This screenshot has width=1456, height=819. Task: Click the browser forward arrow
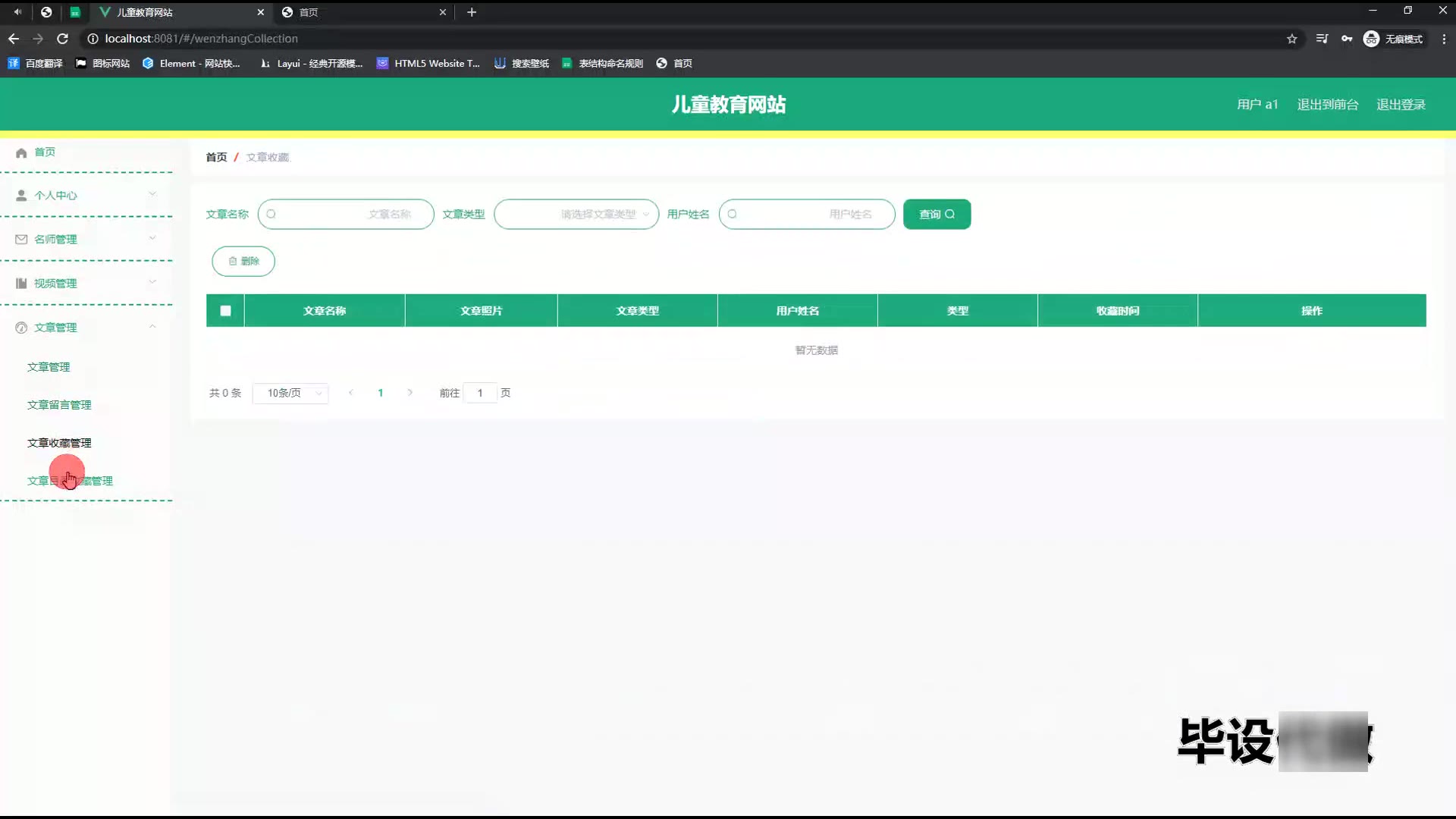click(x=38, y=39)
